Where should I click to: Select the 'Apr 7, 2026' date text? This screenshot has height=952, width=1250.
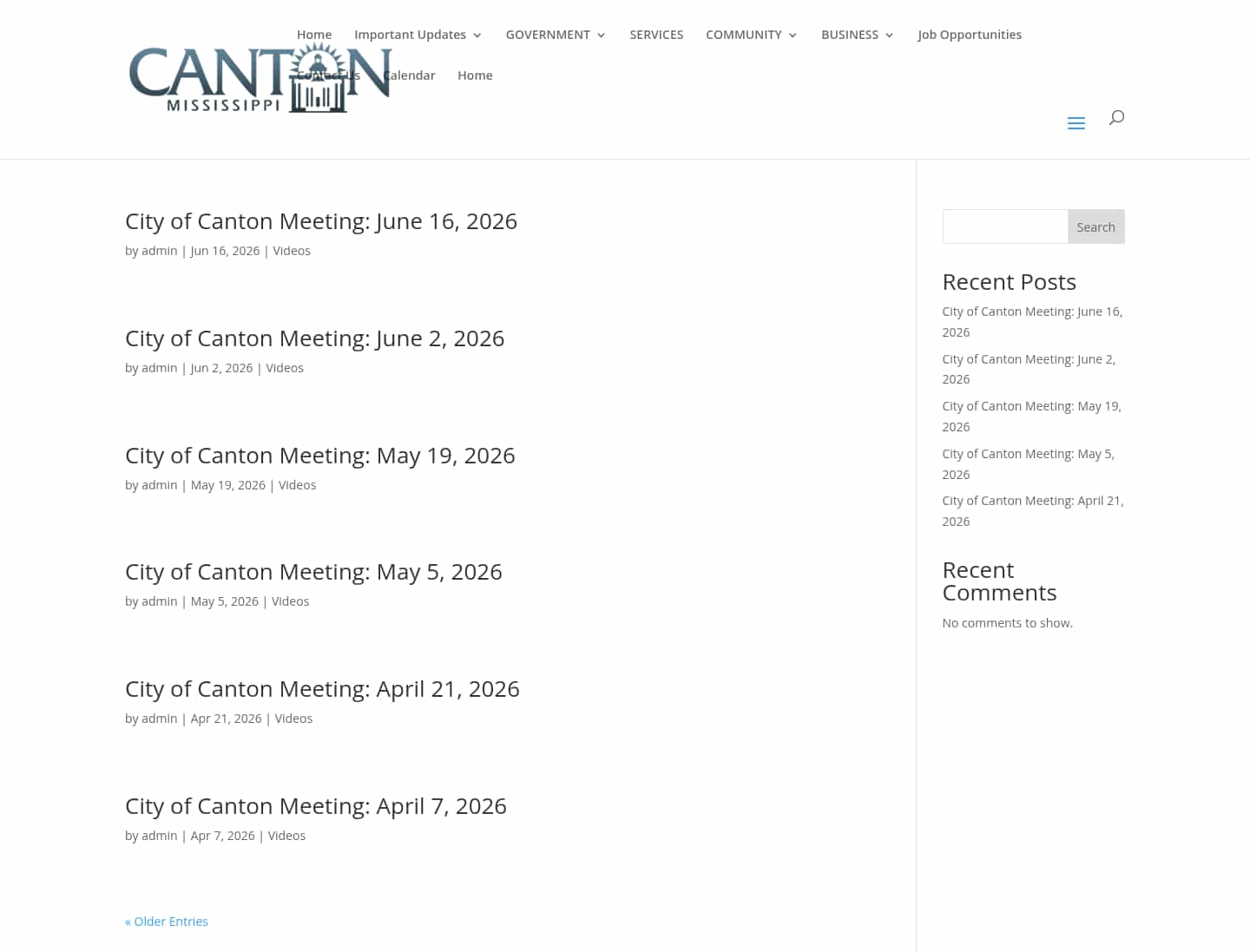tap(223, 836)
